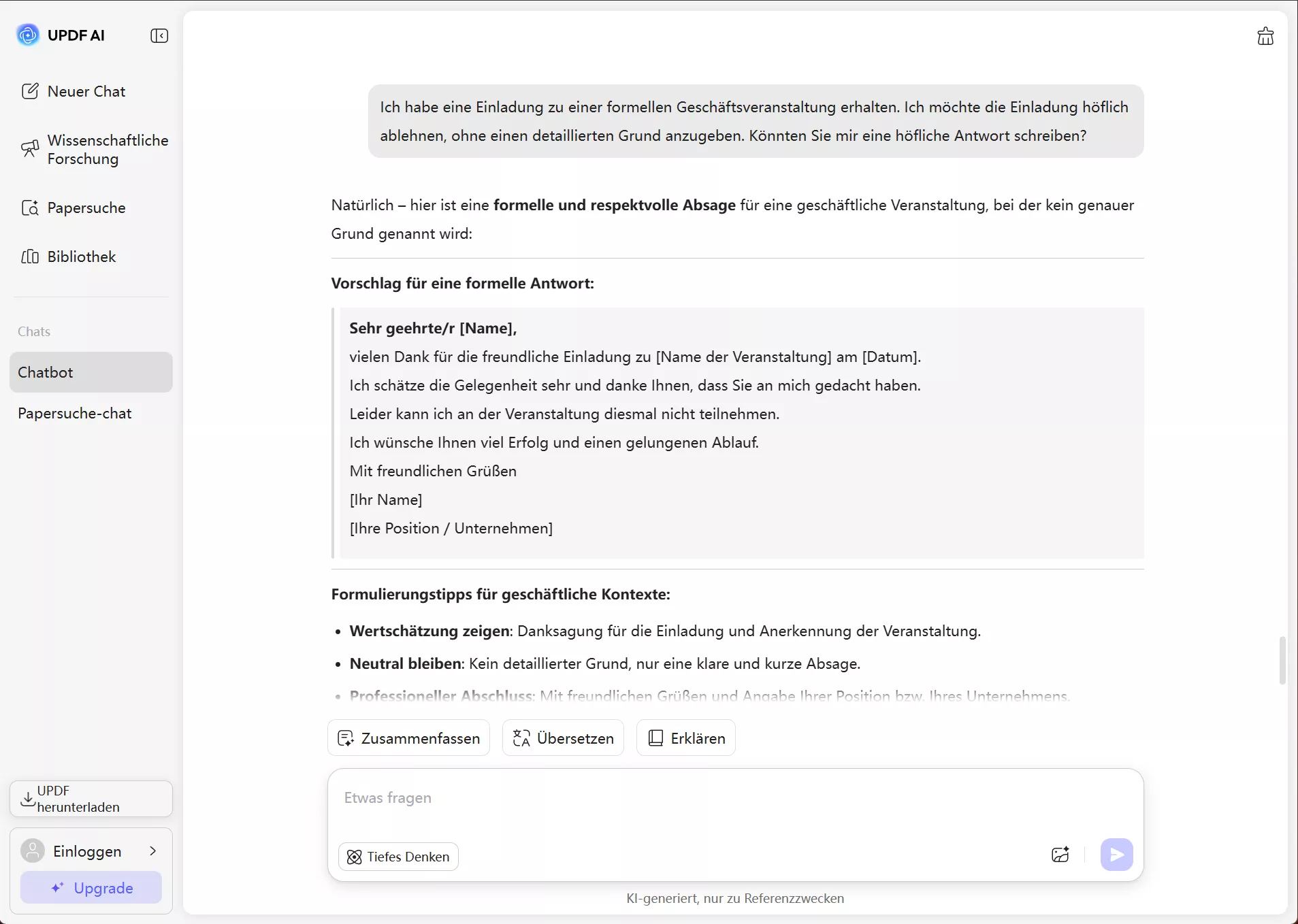The image size is (1298, 924).
Task: Send the message with the arrow icon
Action: (1116, 855)
